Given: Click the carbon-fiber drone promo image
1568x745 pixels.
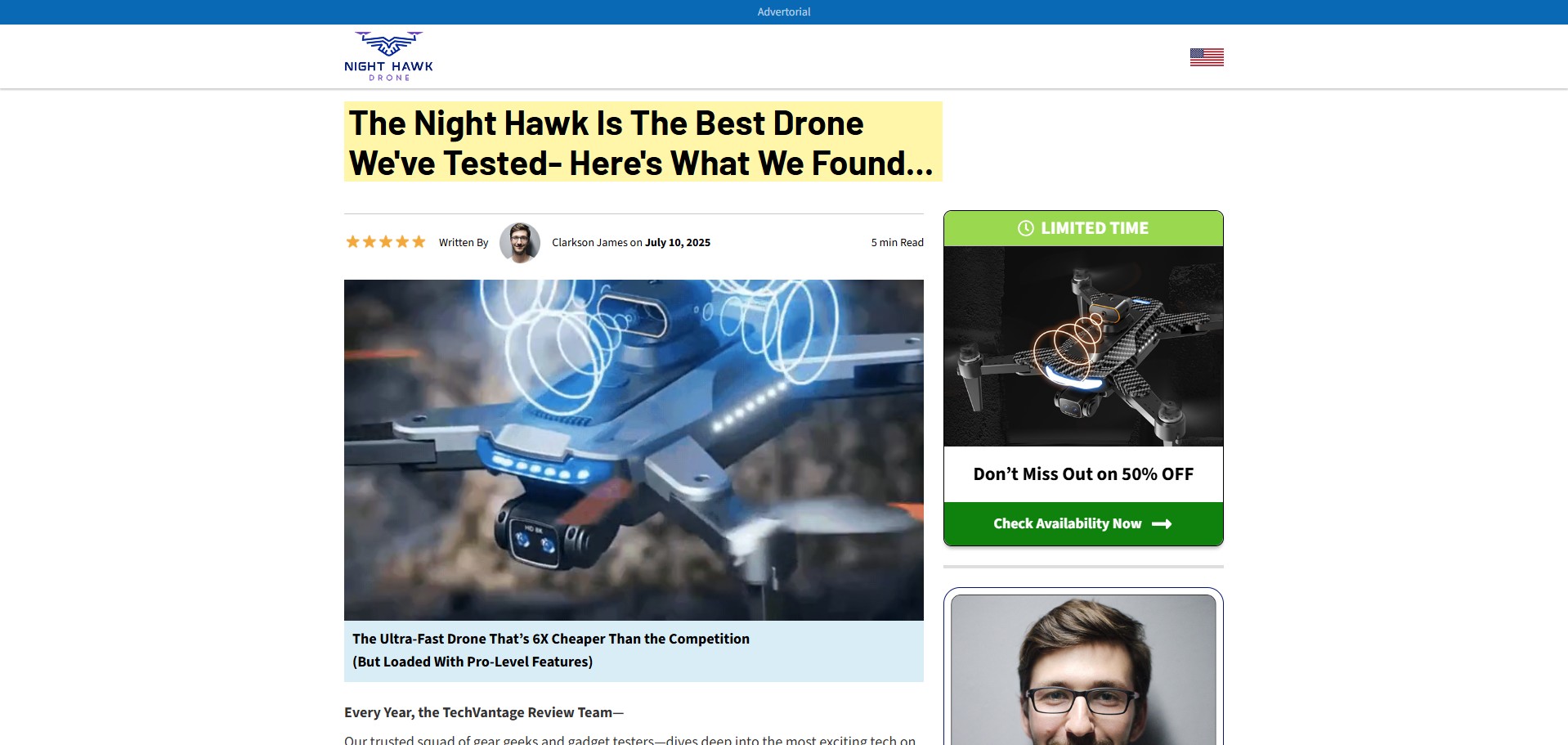Looking at the screenshot, I should (1083, 346).
